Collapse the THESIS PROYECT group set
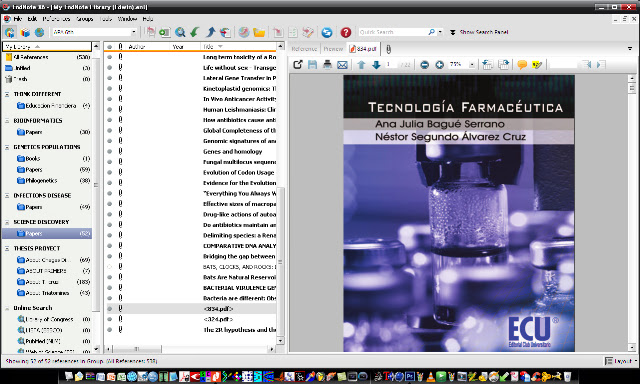The image size is (640, 384). [7, 249]
